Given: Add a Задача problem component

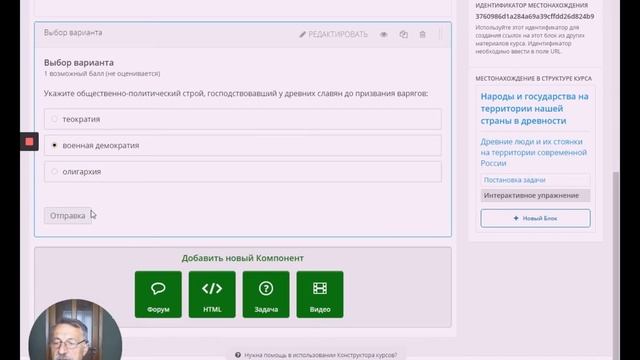Looking at the screenshot, I should (x=266, y=294).
